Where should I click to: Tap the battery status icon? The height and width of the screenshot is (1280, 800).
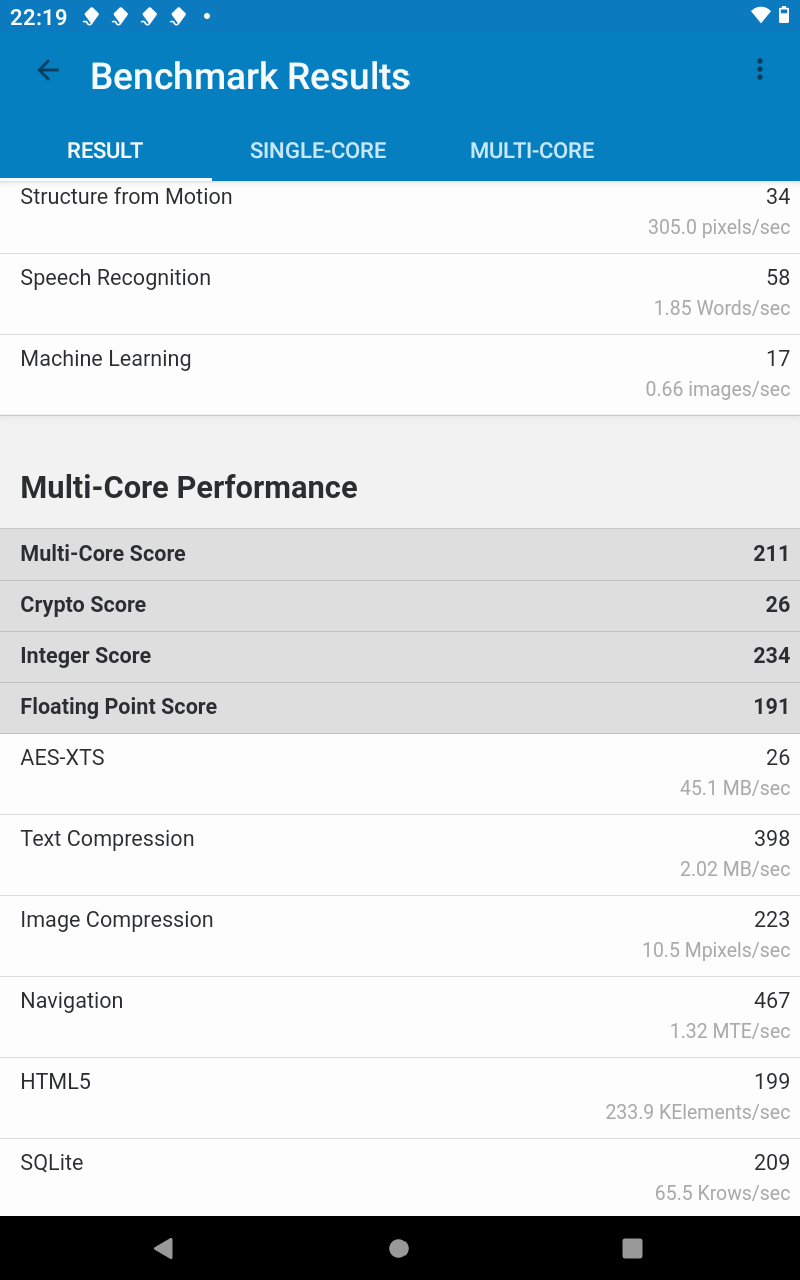tap(783, 16)
